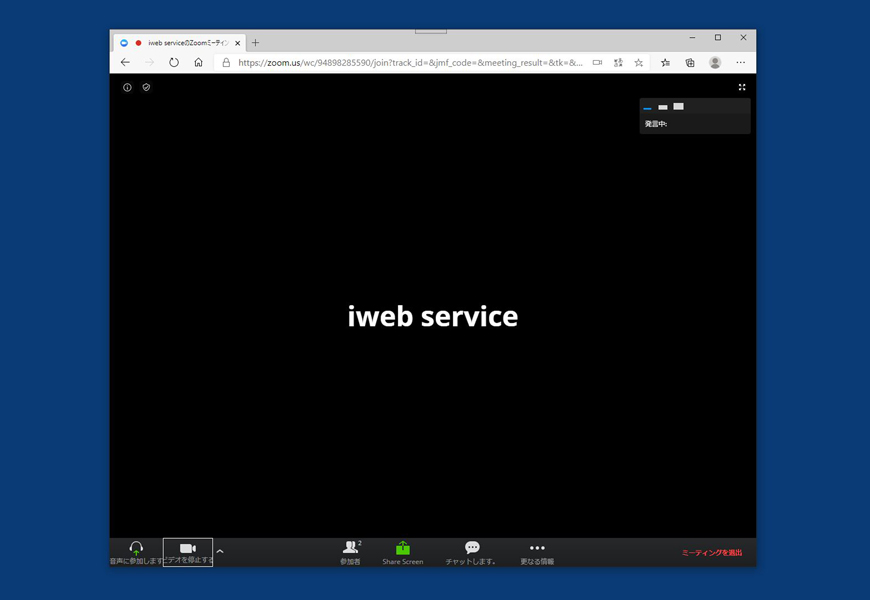Open the chat panel
The image size is (870, 600).
tap(471, 552)
